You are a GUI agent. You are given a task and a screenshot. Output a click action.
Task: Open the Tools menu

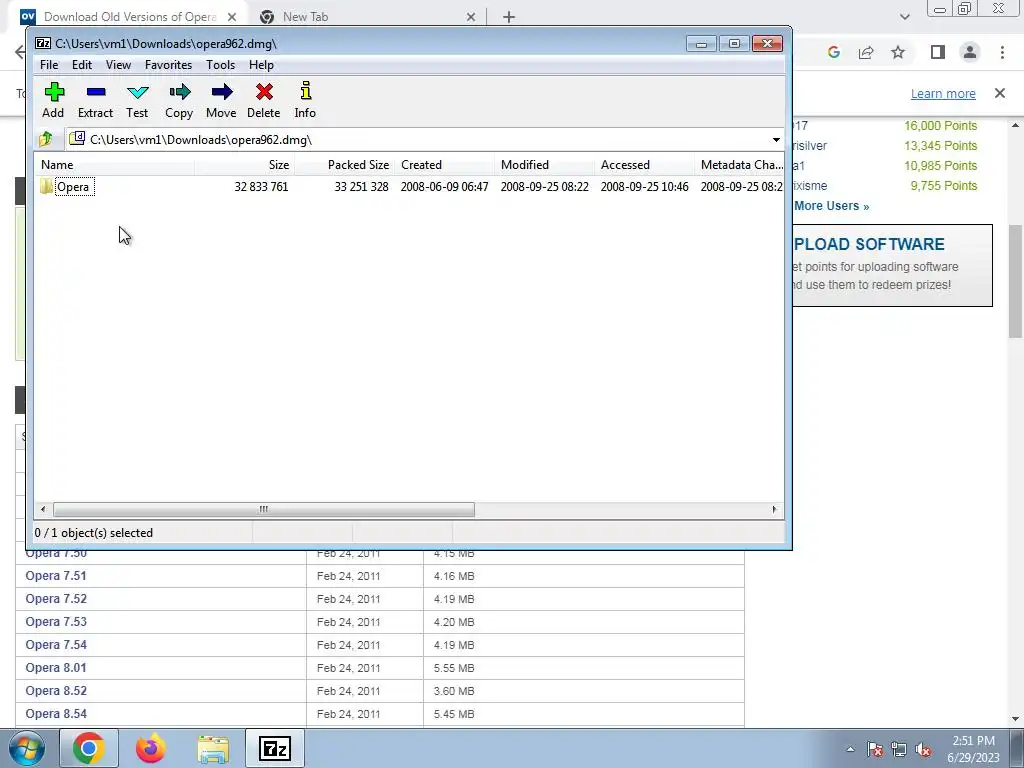[x=220, y=65]
